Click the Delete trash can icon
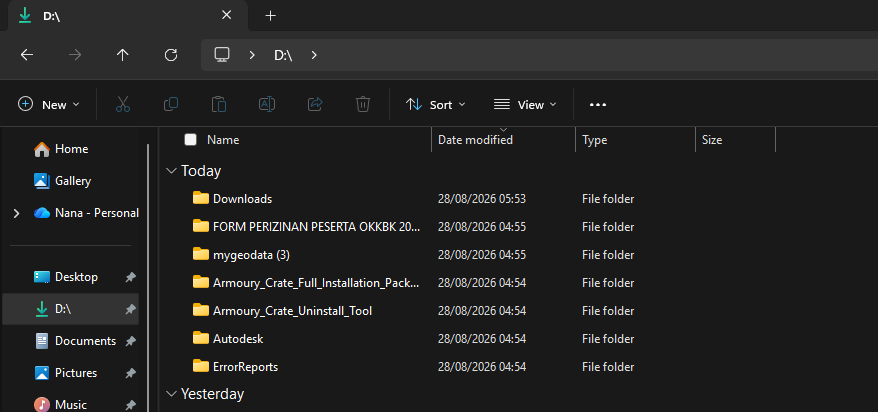 pyautogui.click(x=363, y=104)
